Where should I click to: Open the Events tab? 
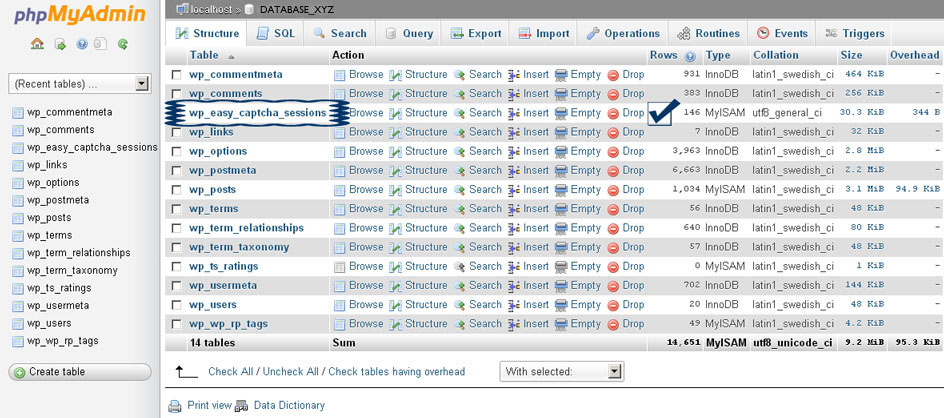point(782,33)
